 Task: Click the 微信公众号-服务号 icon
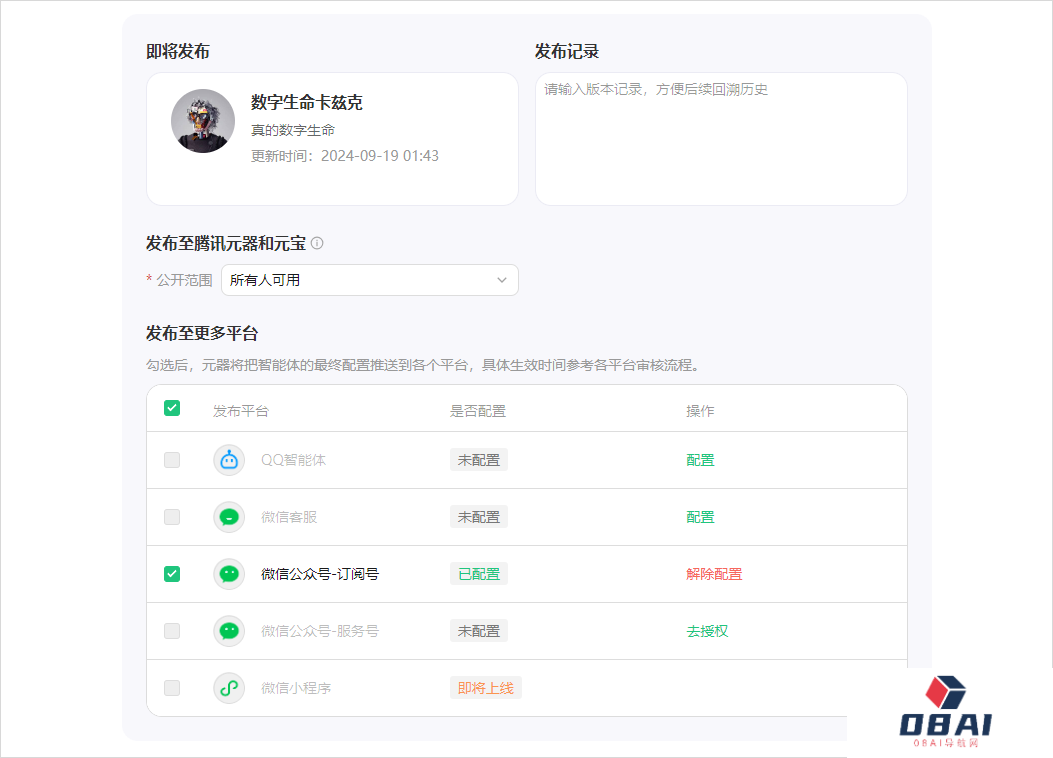[x=228, y=630]
